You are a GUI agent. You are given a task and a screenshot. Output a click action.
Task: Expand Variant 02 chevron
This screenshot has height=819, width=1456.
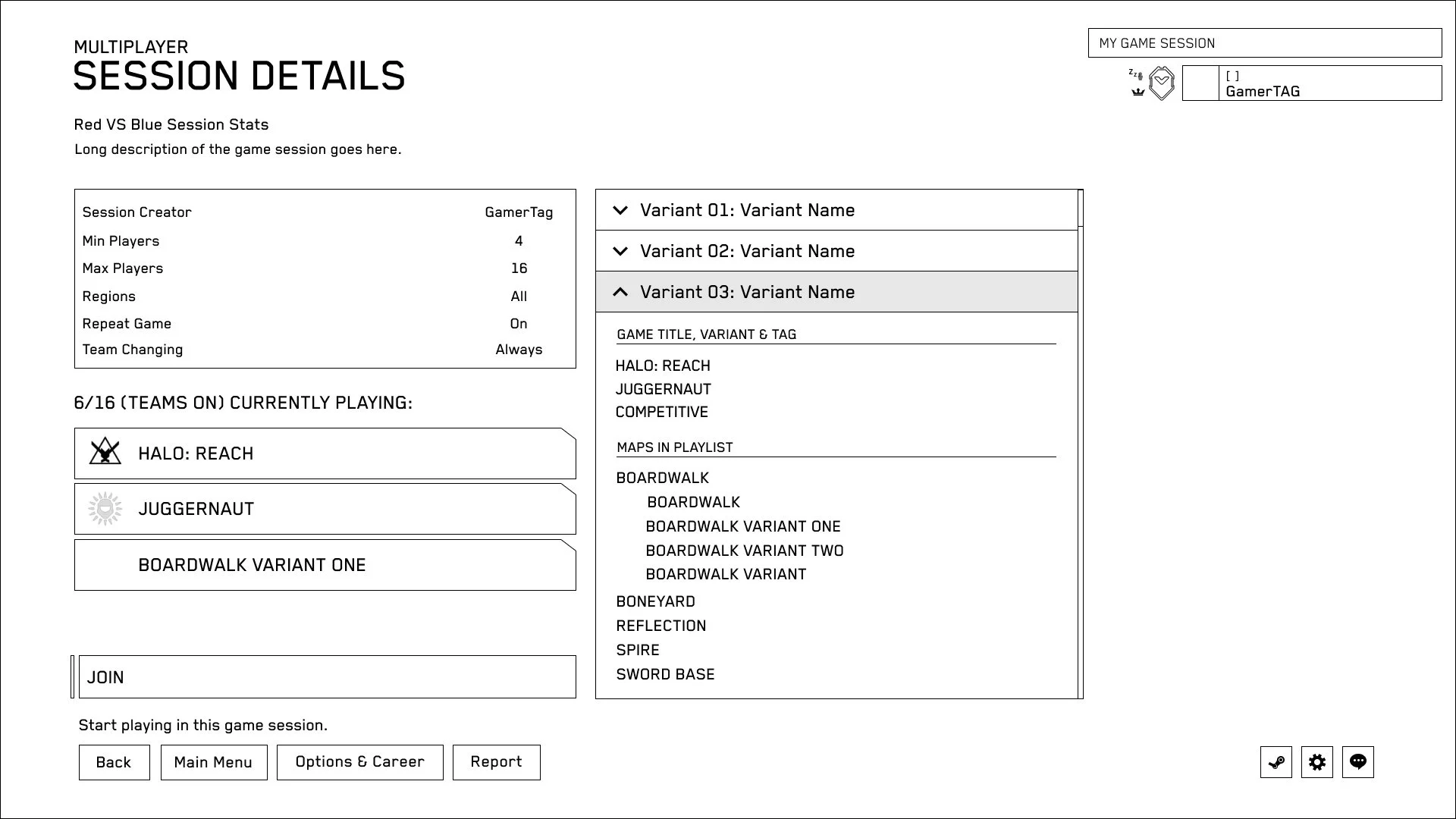click(620, 251)
